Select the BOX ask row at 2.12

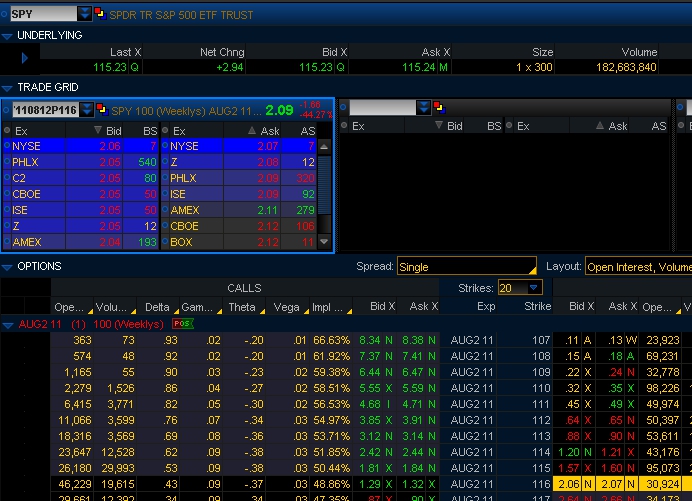[x=239, y=242]
